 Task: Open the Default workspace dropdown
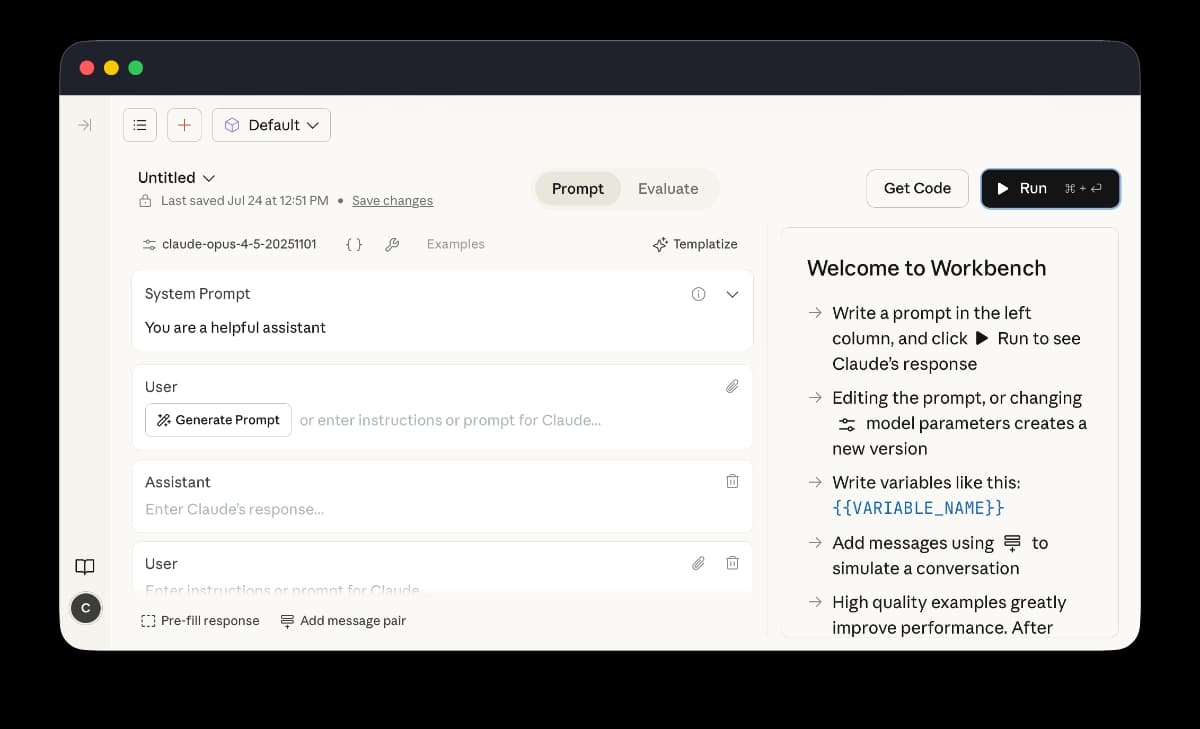272,125
